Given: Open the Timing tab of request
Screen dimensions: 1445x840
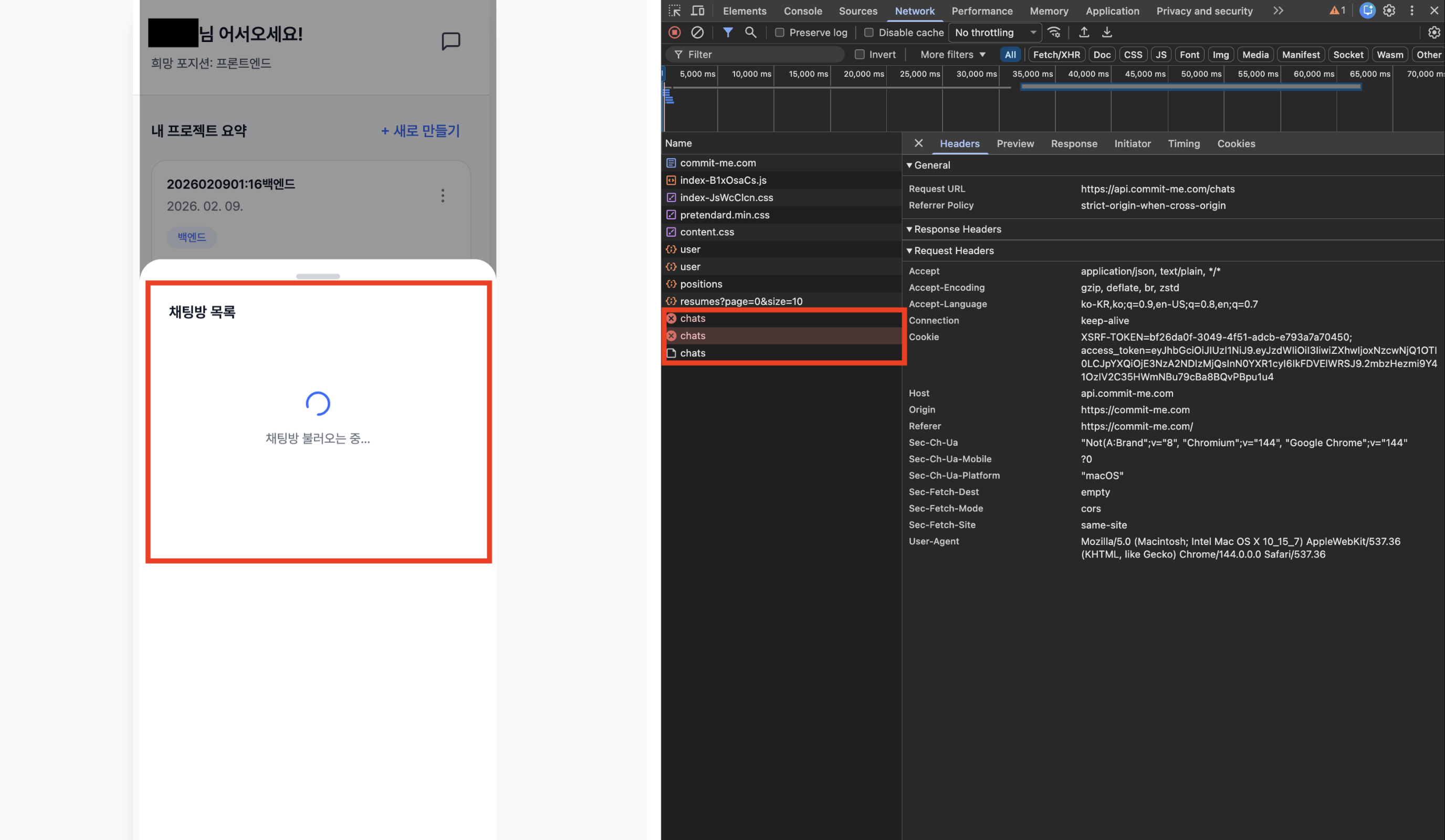Looking at the screenshot, I should pyautogui.click(x=1184, y=144).
